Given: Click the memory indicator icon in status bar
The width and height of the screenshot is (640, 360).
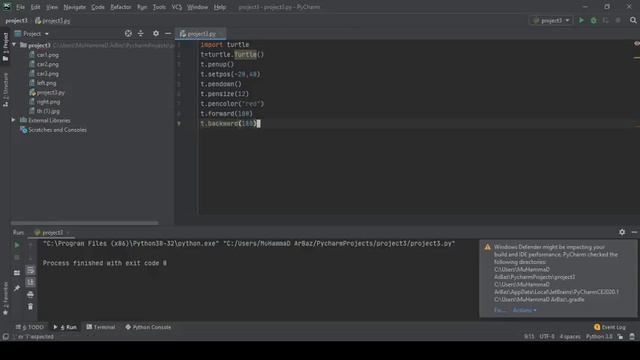Looking at the screenshot, I should 632,337.
